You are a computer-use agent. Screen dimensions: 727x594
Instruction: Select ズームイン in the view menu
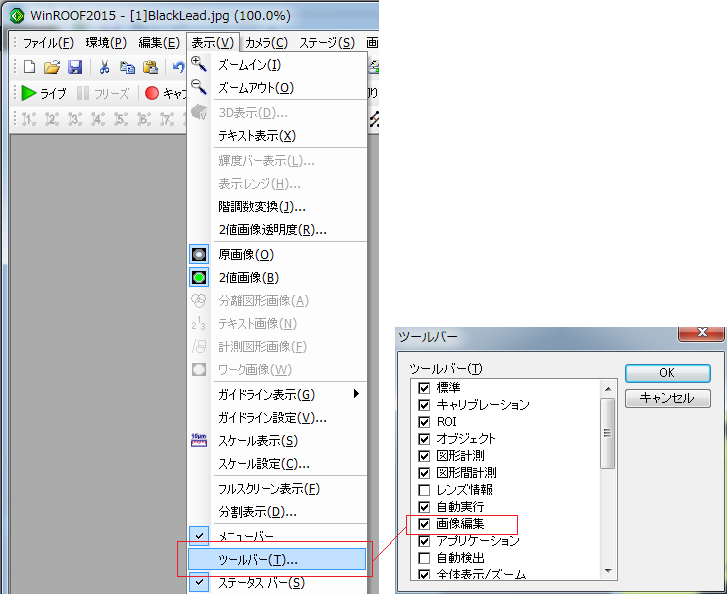point(249,65)
